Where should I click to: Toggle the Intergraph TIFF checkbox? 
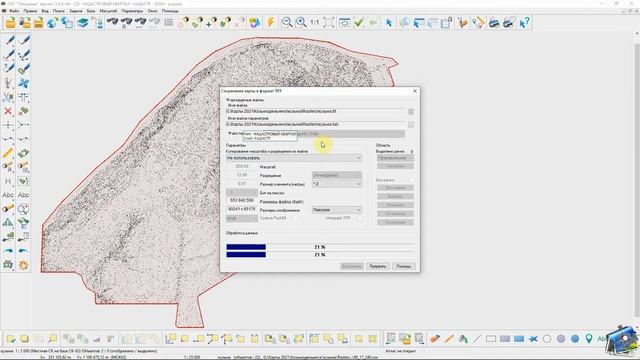[359, 218]
